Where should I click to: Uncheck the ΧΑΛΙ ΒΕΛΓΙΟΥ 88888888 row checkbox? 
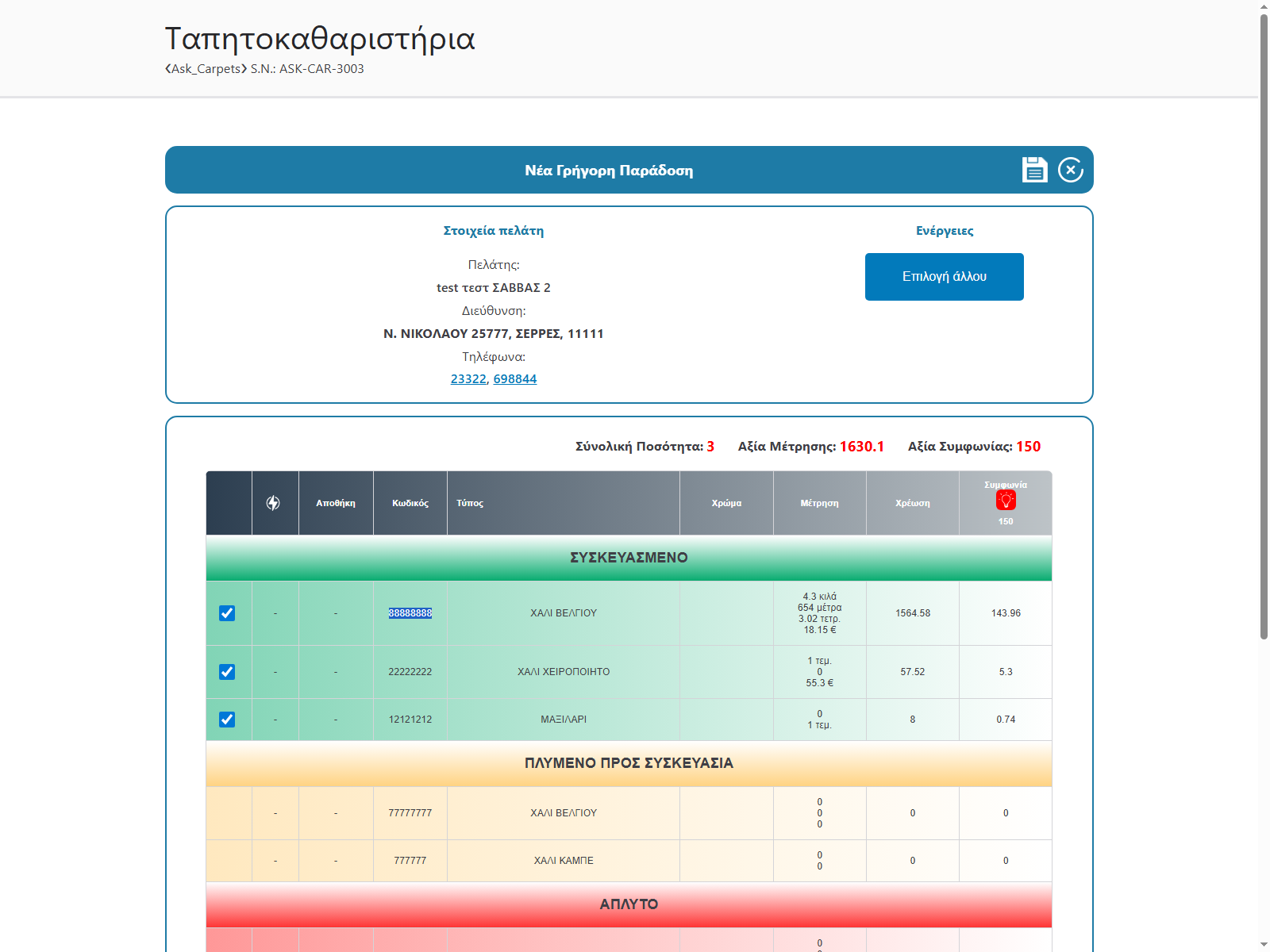pos(227,613)
